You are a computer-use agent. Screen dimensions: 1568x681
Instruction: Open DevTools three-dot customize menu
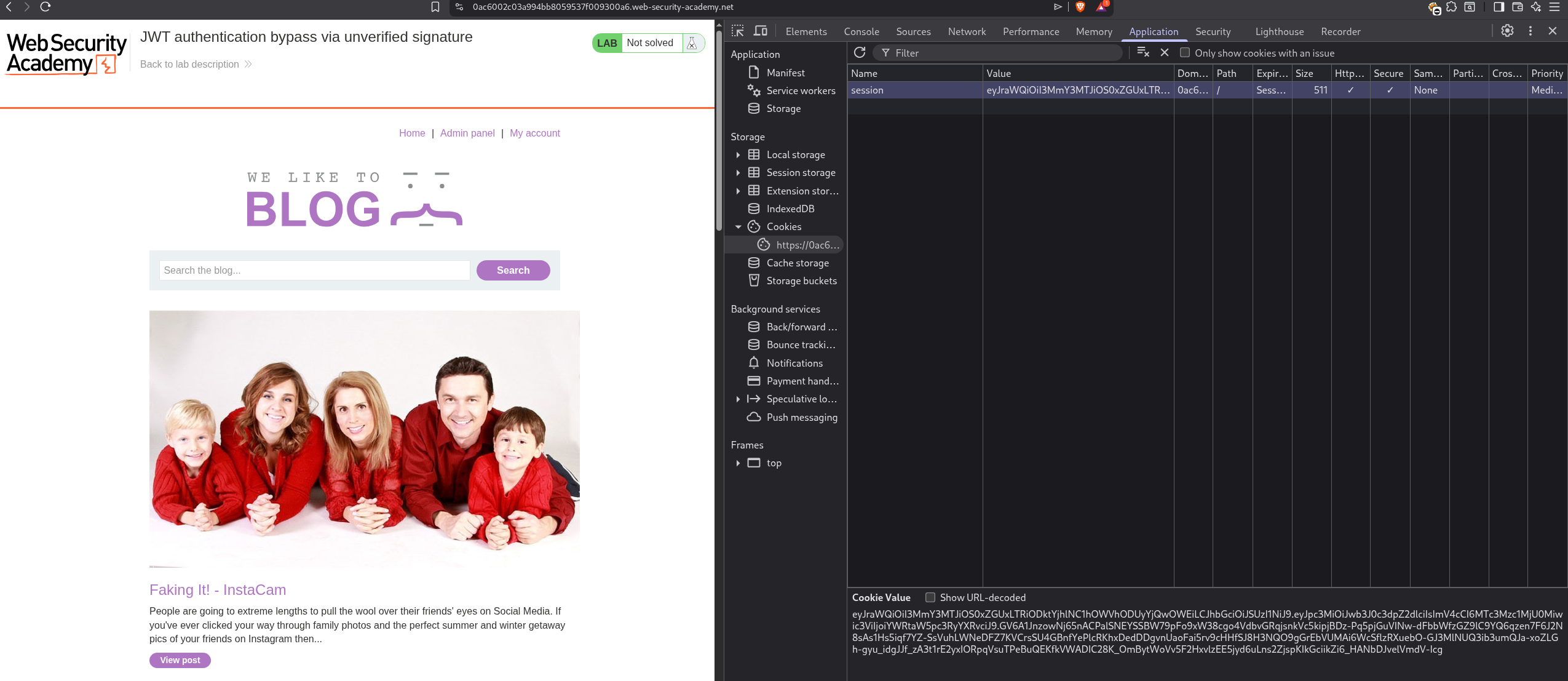click(1530, 31)
